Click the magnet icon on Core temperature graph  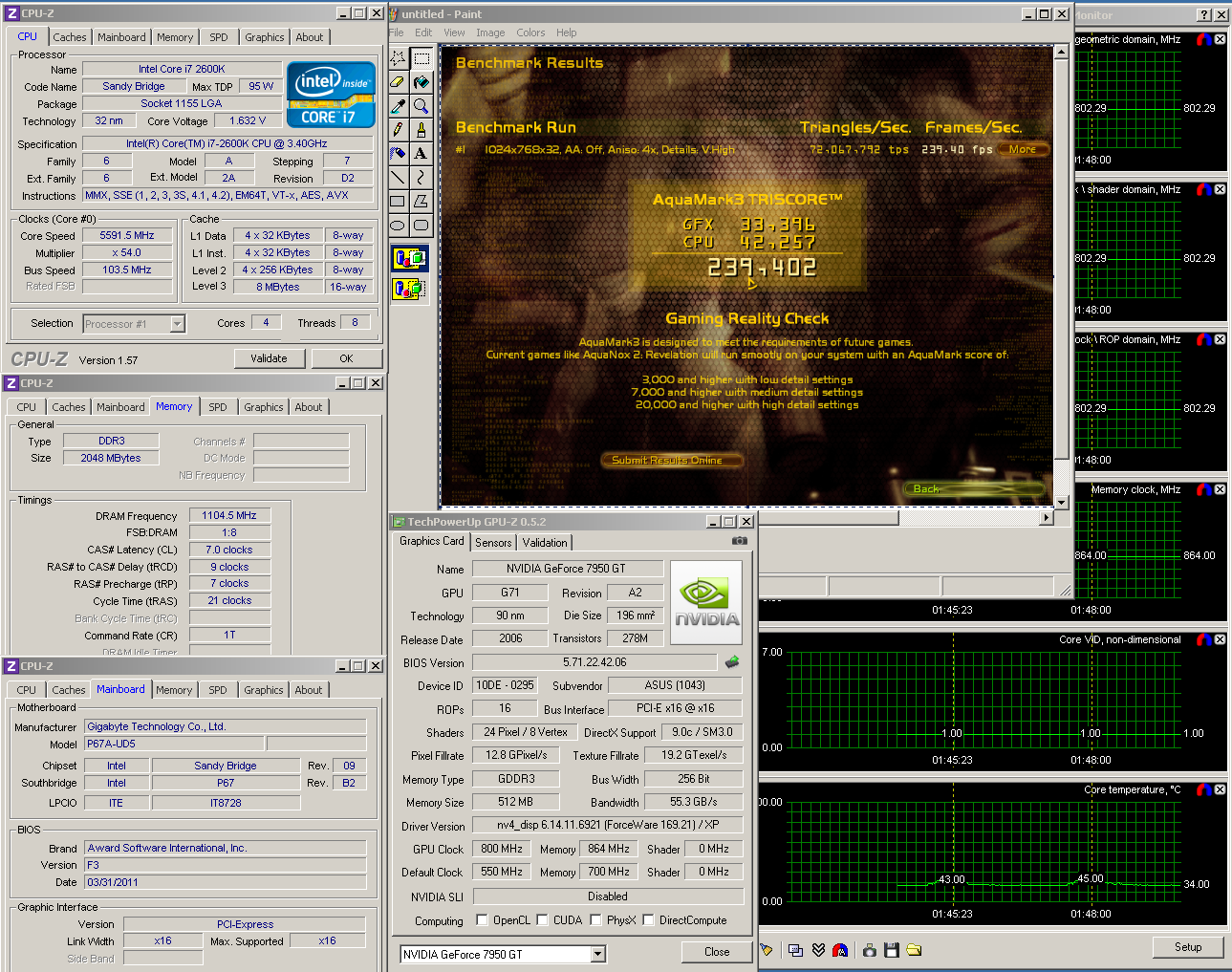[1204, 789]
